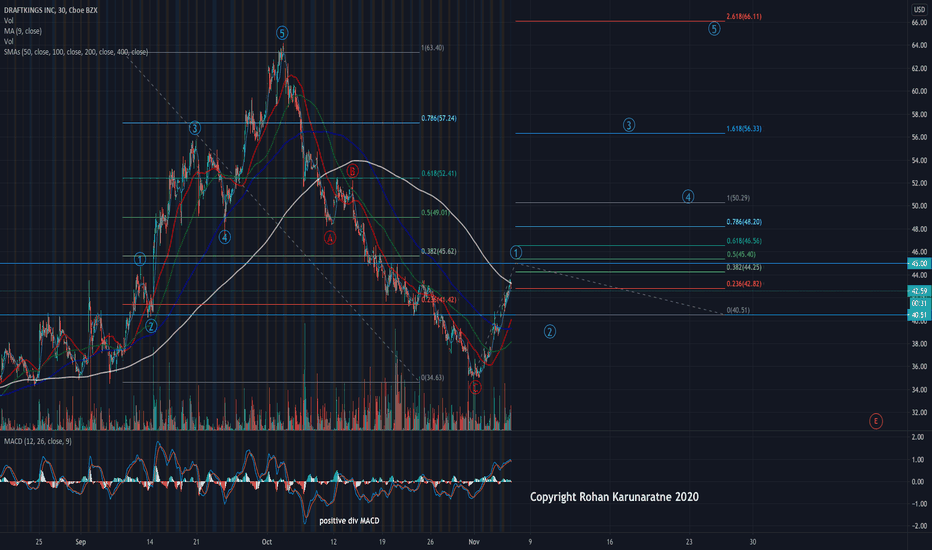The width and height of the screenshot is (932, 550).
Task: Select the 0.236(41.42) Fibonacci level label
Action: pyautogui.click(x=439, y=300)
